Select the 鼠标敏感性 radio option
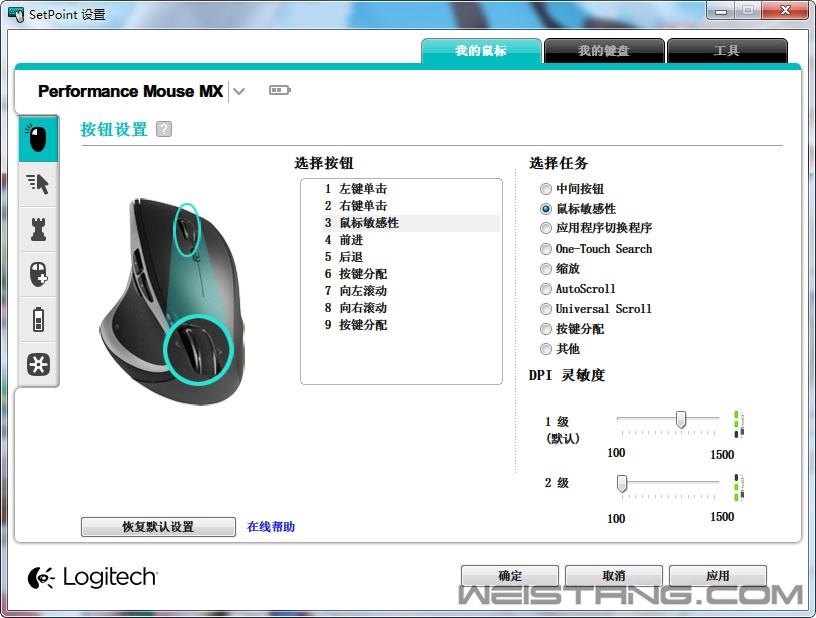 point(545,209)
